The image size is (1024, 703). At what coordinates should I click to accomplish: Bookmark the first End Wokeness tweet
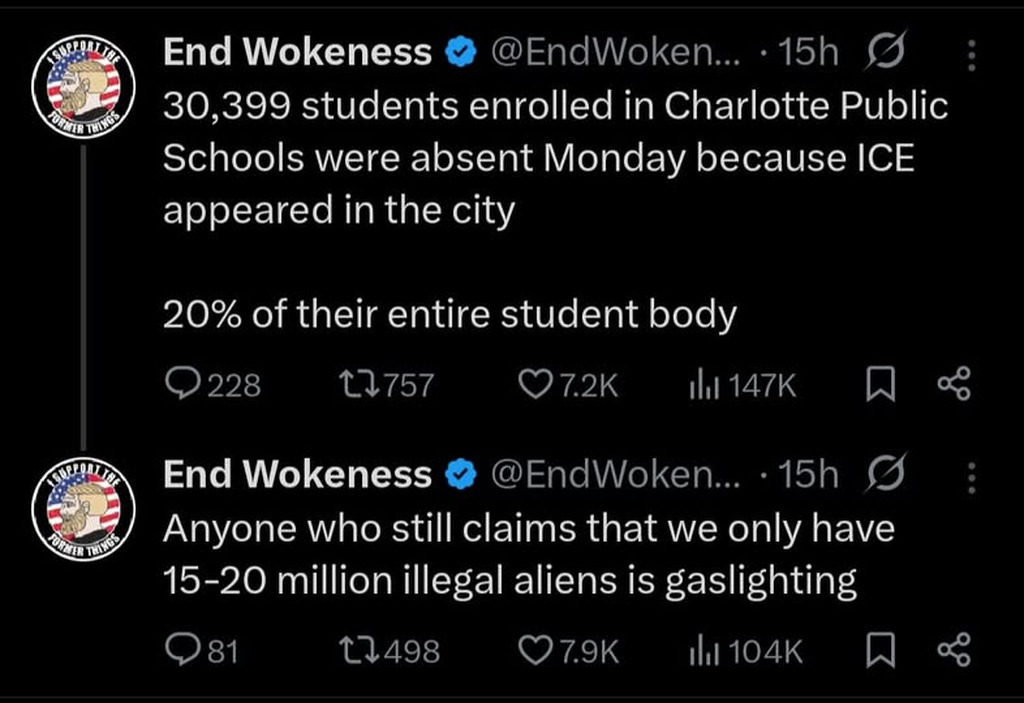pos(880,384)
